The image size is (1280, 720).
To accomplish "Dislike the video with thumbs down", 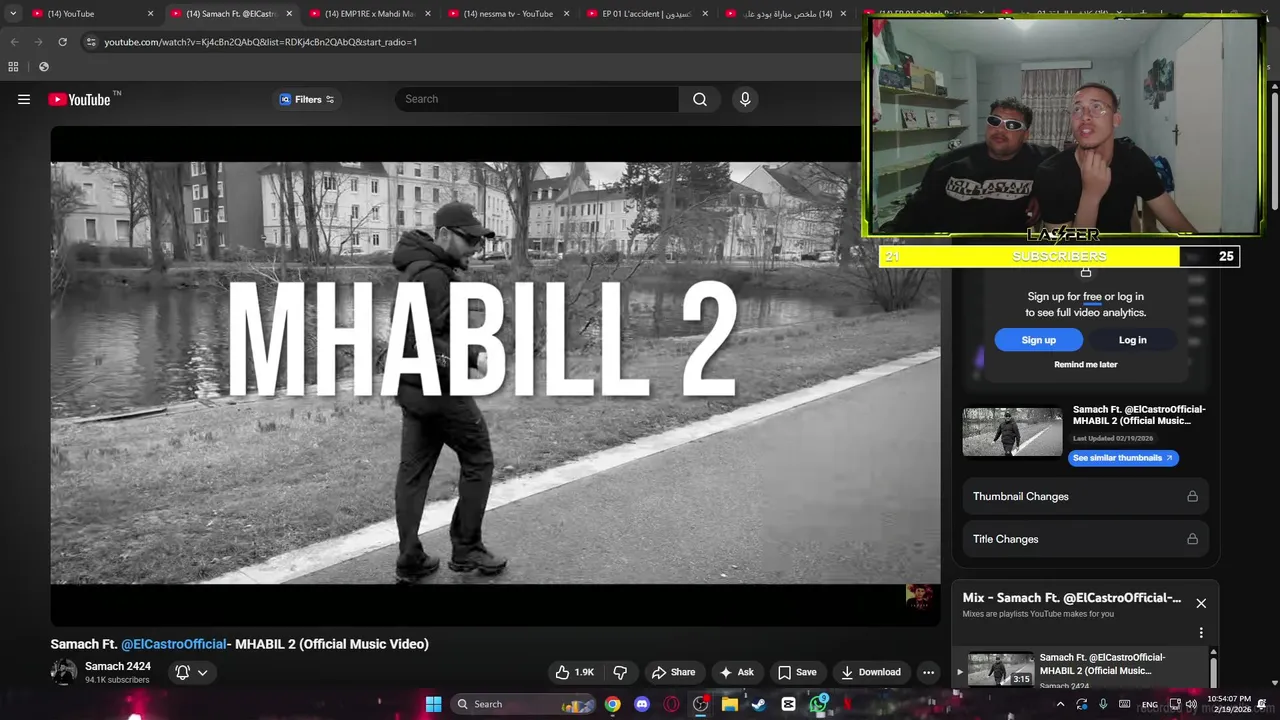I will coord(620,672).
